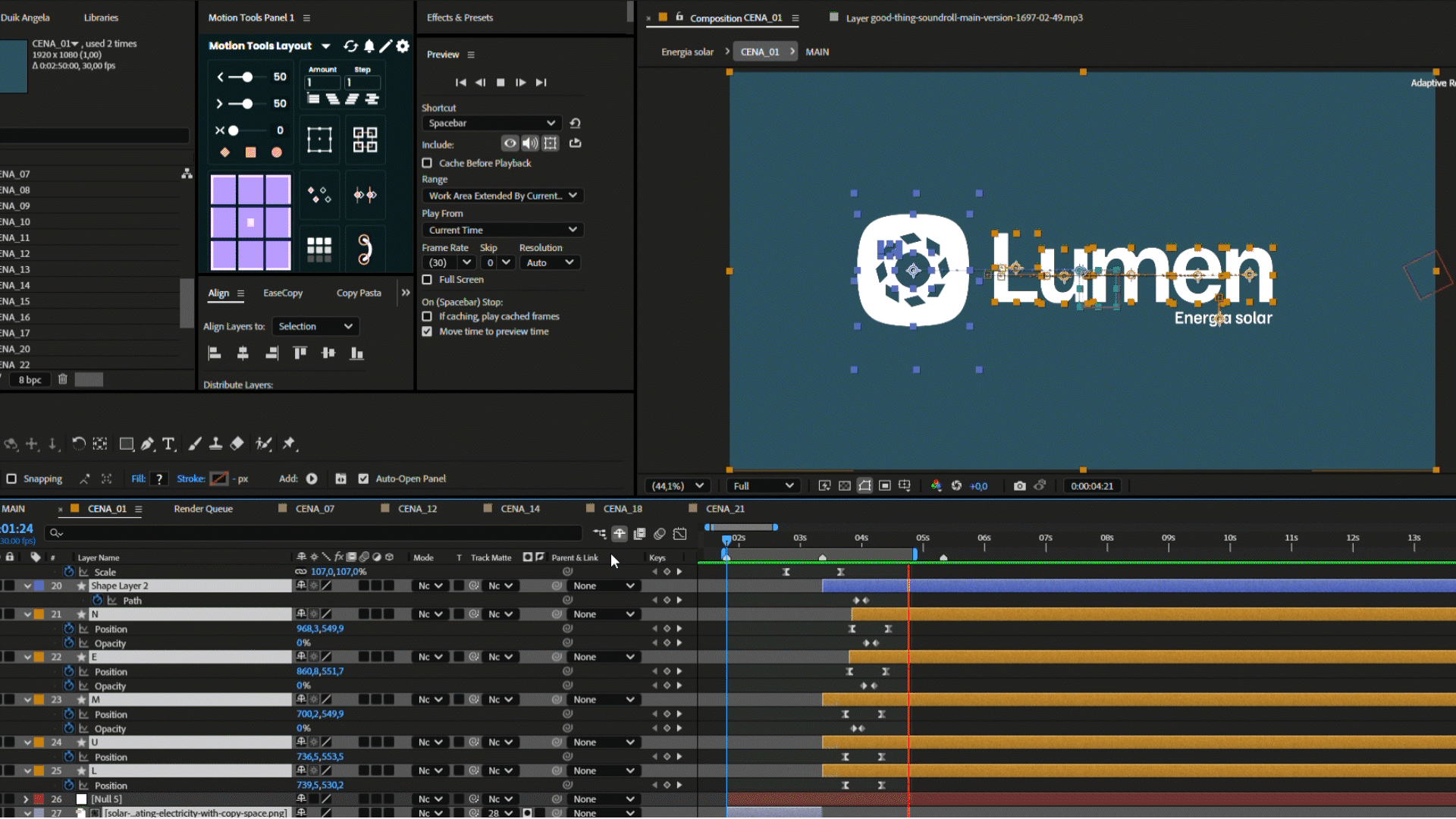Take snapshot with camera icon in viewer
Image resolution: width=1456 pixels, height=819 pixels.
tap(1020, 486)
